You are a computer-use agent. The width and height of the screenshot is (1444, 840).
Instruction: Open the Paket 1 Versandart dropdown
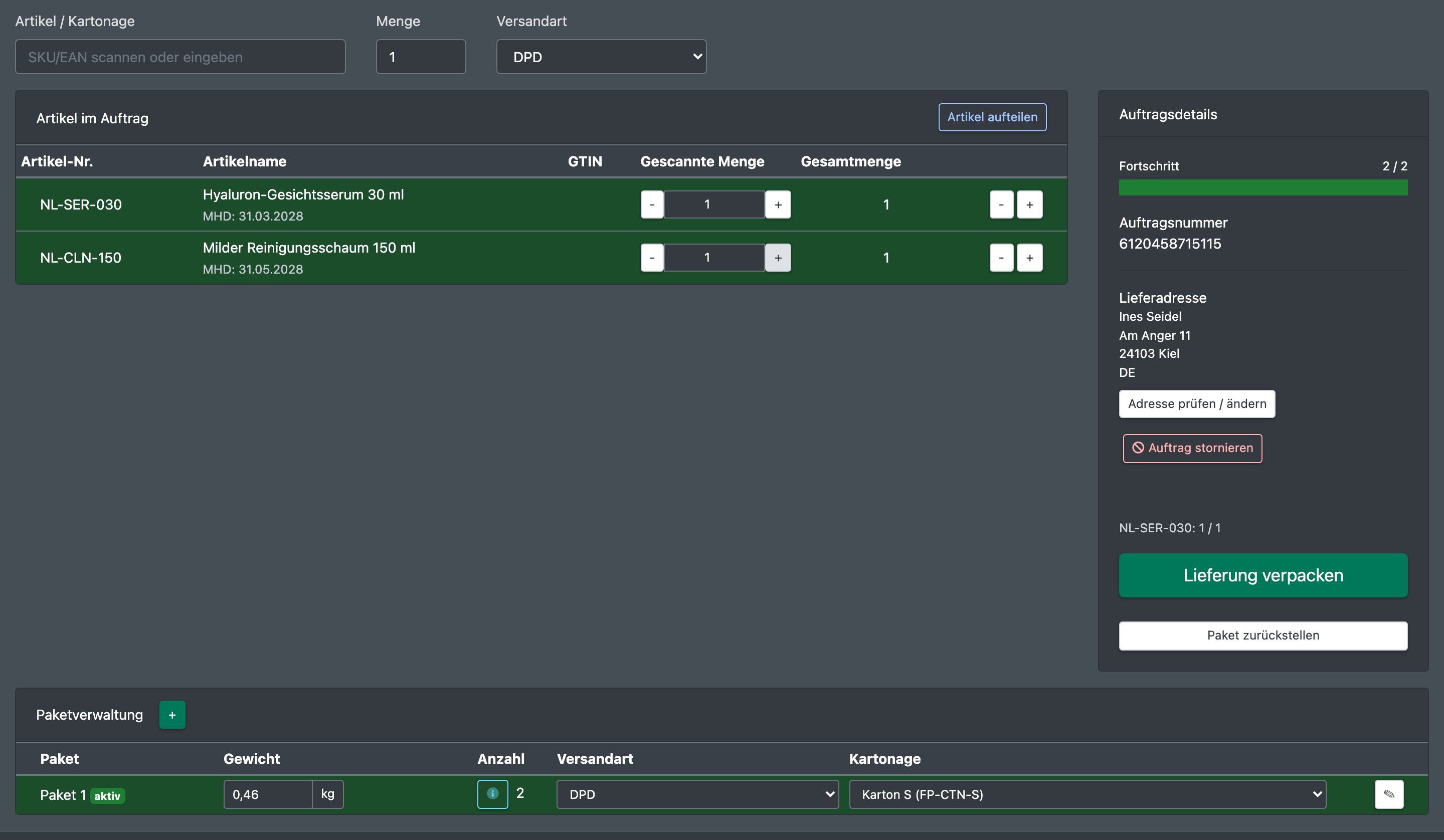click(x=697, y=794)
